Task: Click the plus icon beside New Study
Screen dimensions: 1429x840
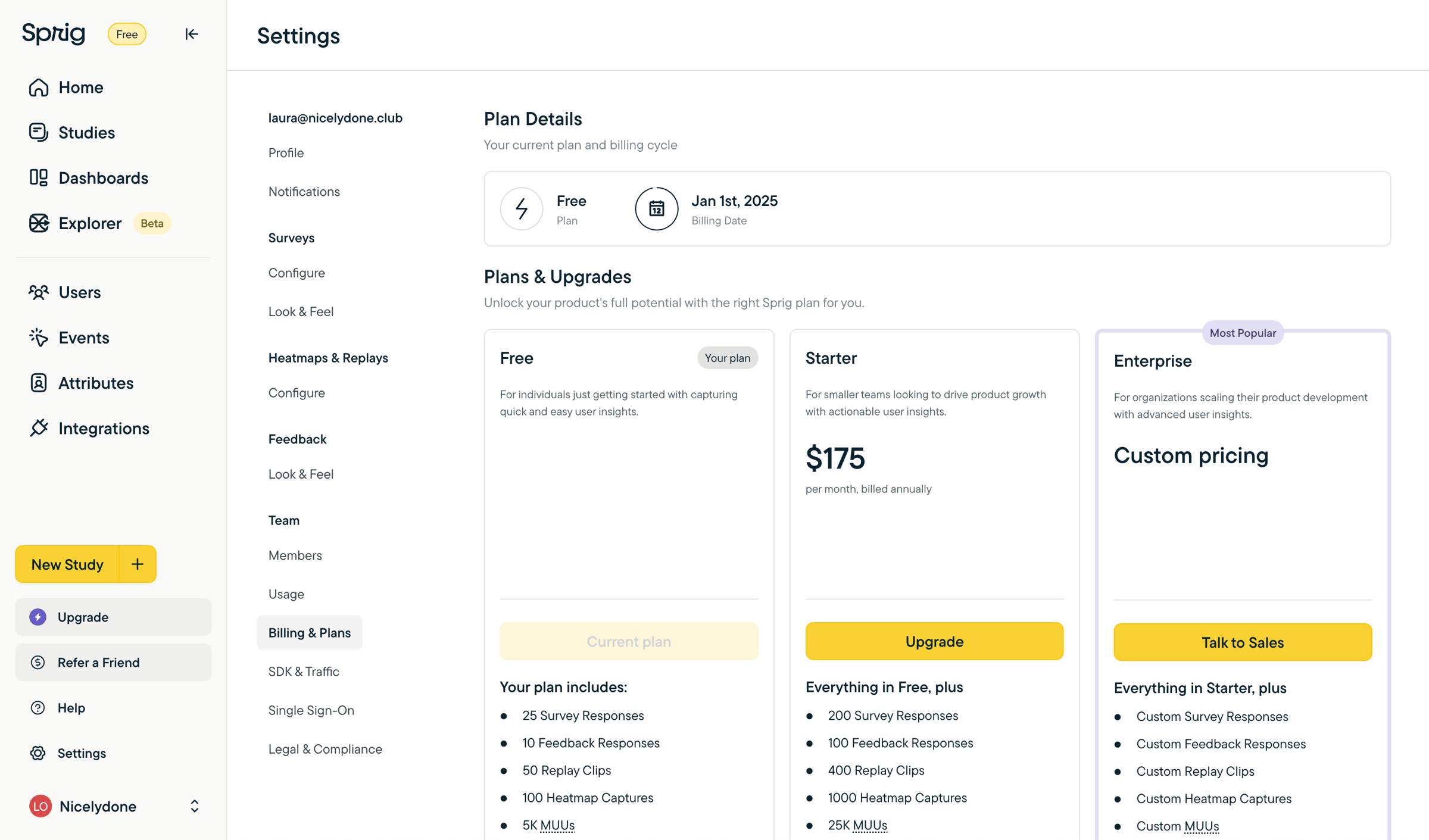Action: (138, 564)
